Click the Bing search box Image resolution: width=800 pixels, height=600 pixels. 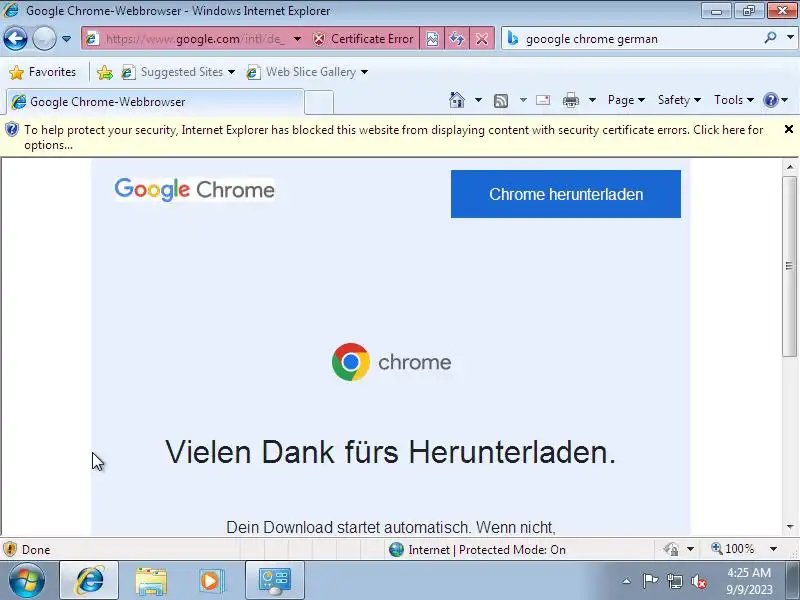633,39
